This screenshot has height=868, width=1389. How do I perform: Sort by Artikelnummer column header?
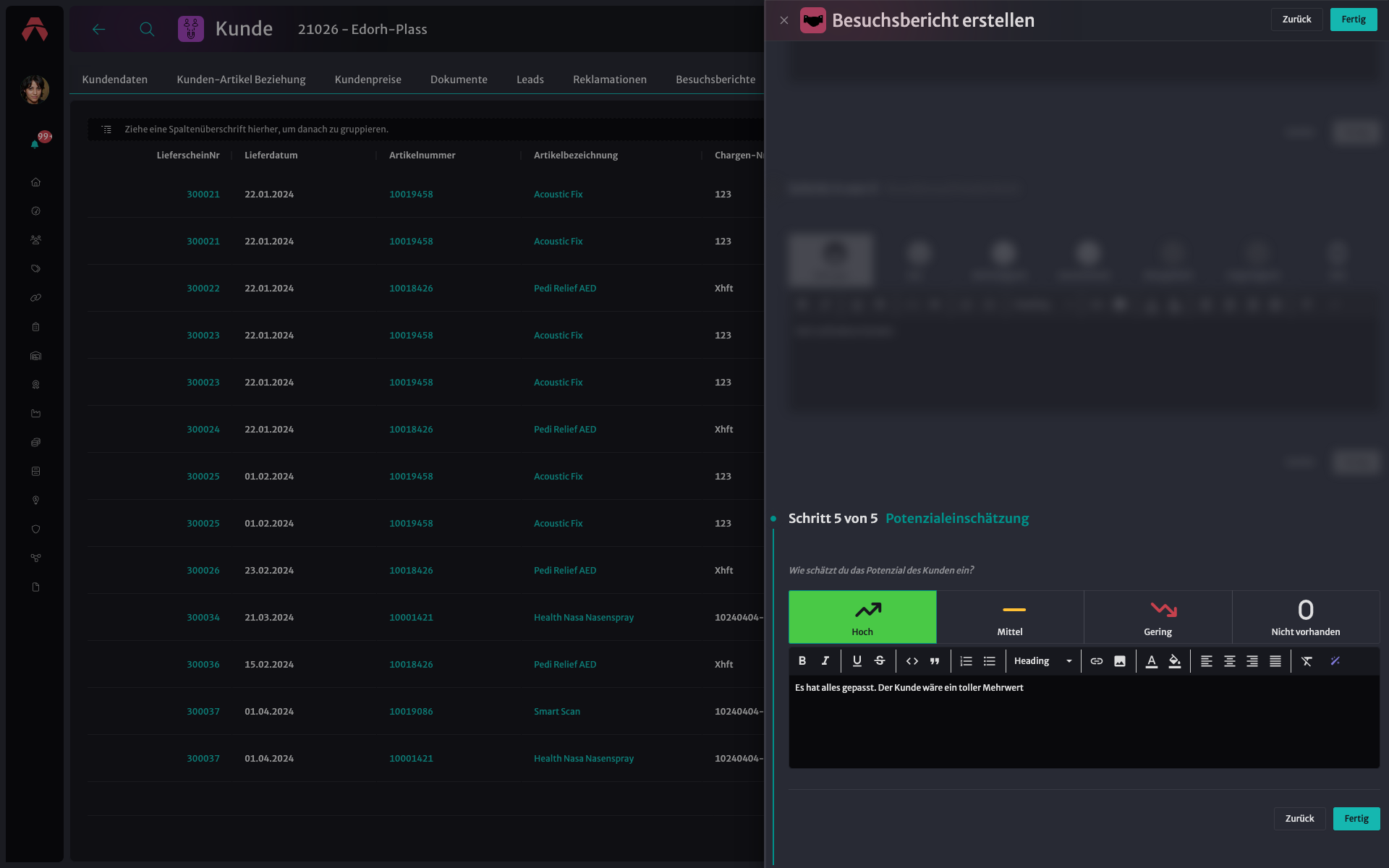tap(422, 156)
